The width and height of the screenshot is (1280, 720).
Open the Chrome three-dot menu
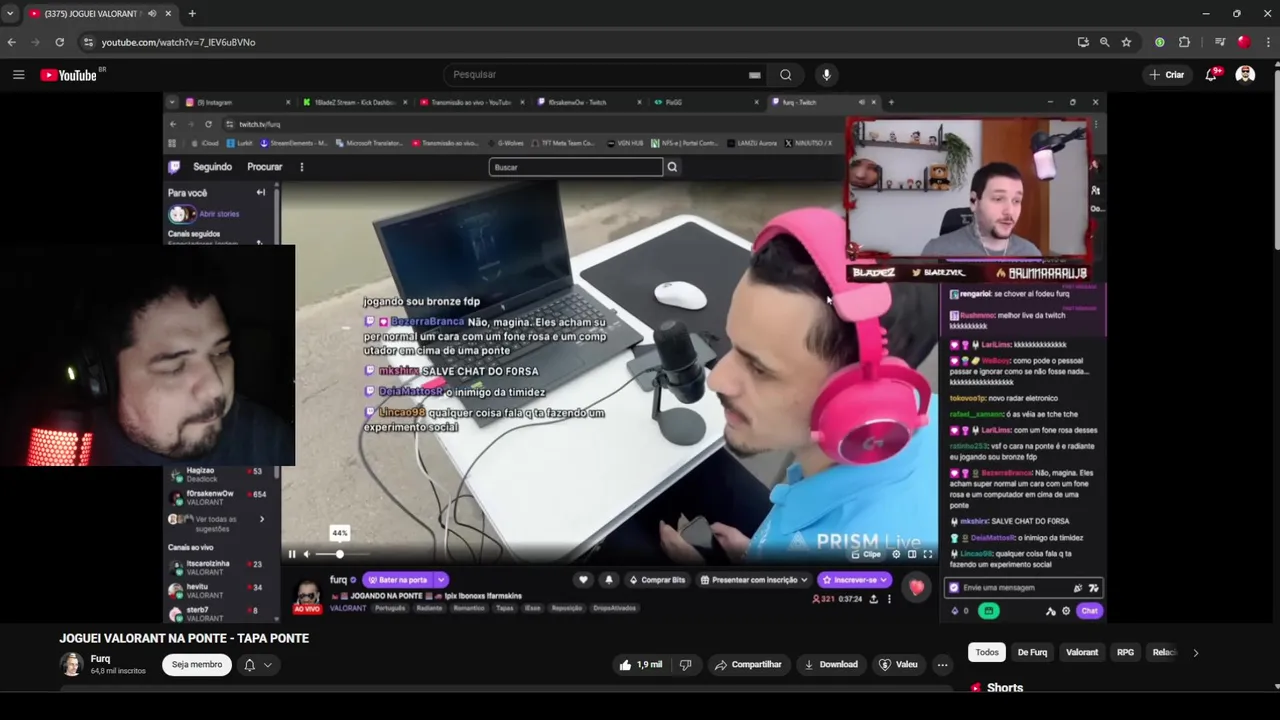click(x=1269, y=42)
